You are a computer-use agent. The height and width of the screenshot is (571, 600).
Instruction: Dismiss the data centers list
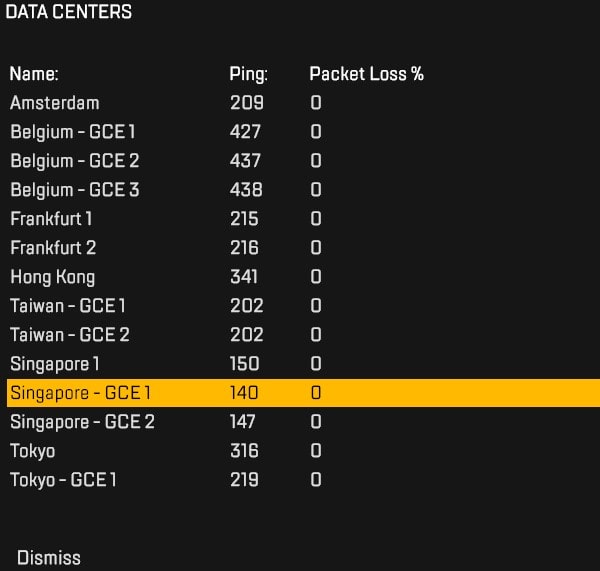coord(48,558)
